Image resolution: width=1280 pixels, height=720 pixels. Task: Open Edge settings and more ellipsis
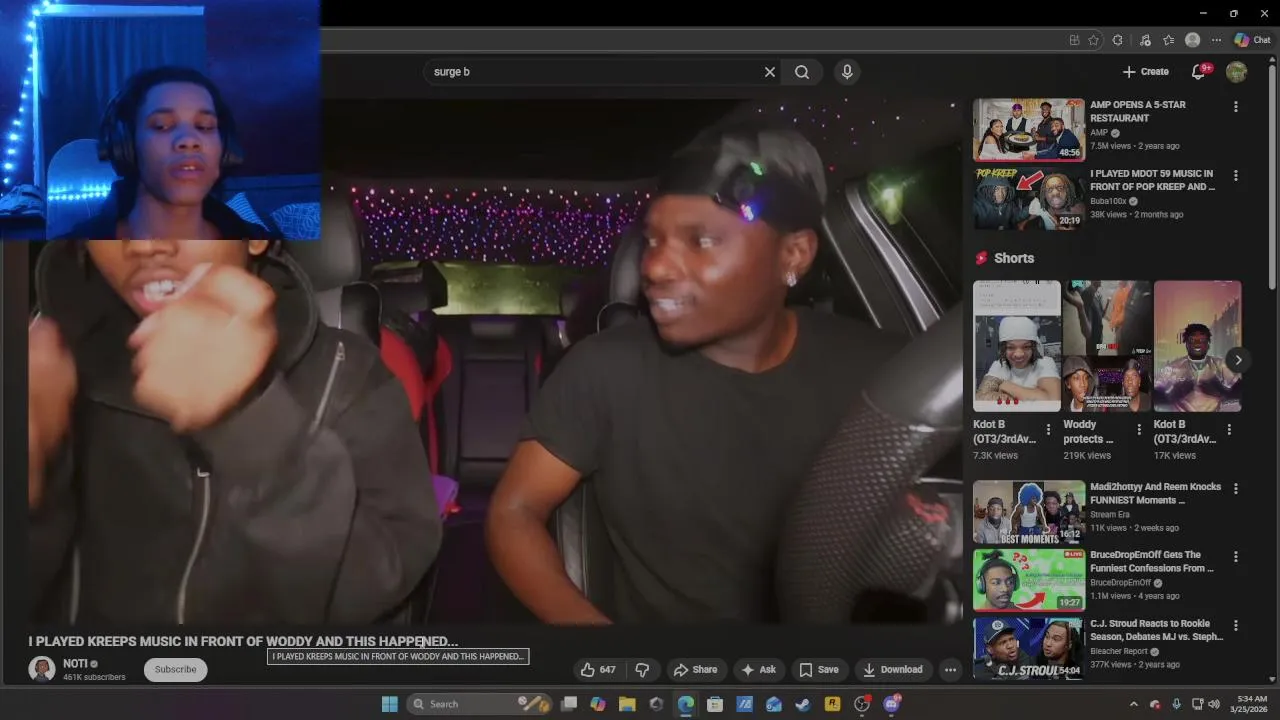tap(1216, 40)
